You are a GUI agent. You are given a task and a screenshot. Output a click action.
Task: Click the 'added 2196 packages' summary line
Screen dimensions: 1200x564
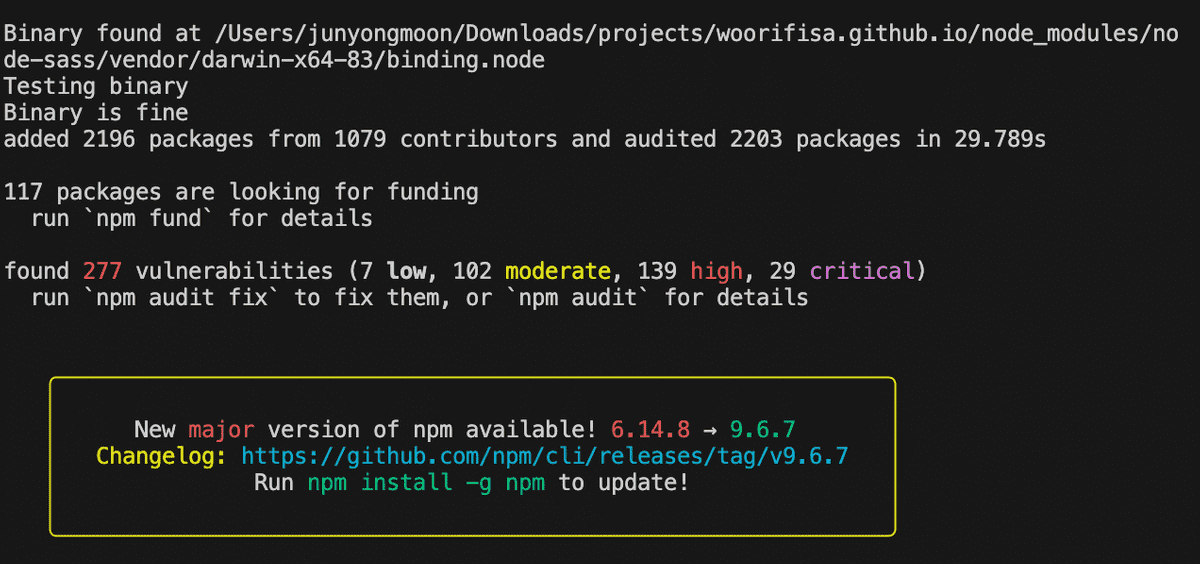(x=525, y=139)
